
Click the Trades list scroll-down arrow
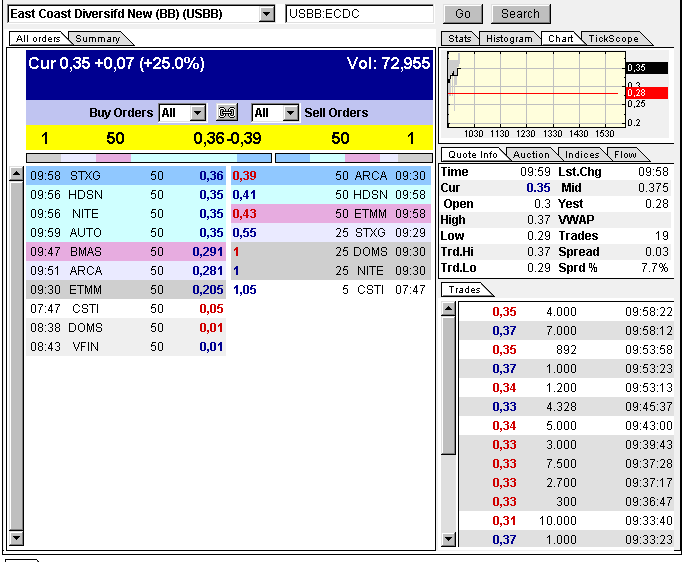[449, 539]
